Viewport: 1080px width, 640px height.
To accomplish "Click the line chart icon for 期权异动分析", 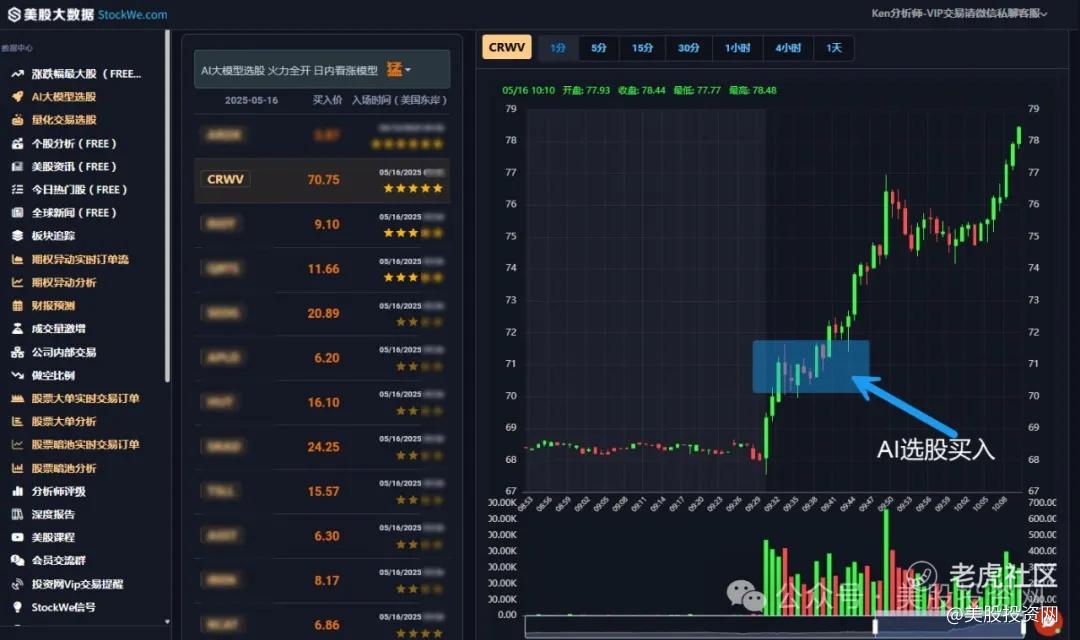I will pos(17,282).
